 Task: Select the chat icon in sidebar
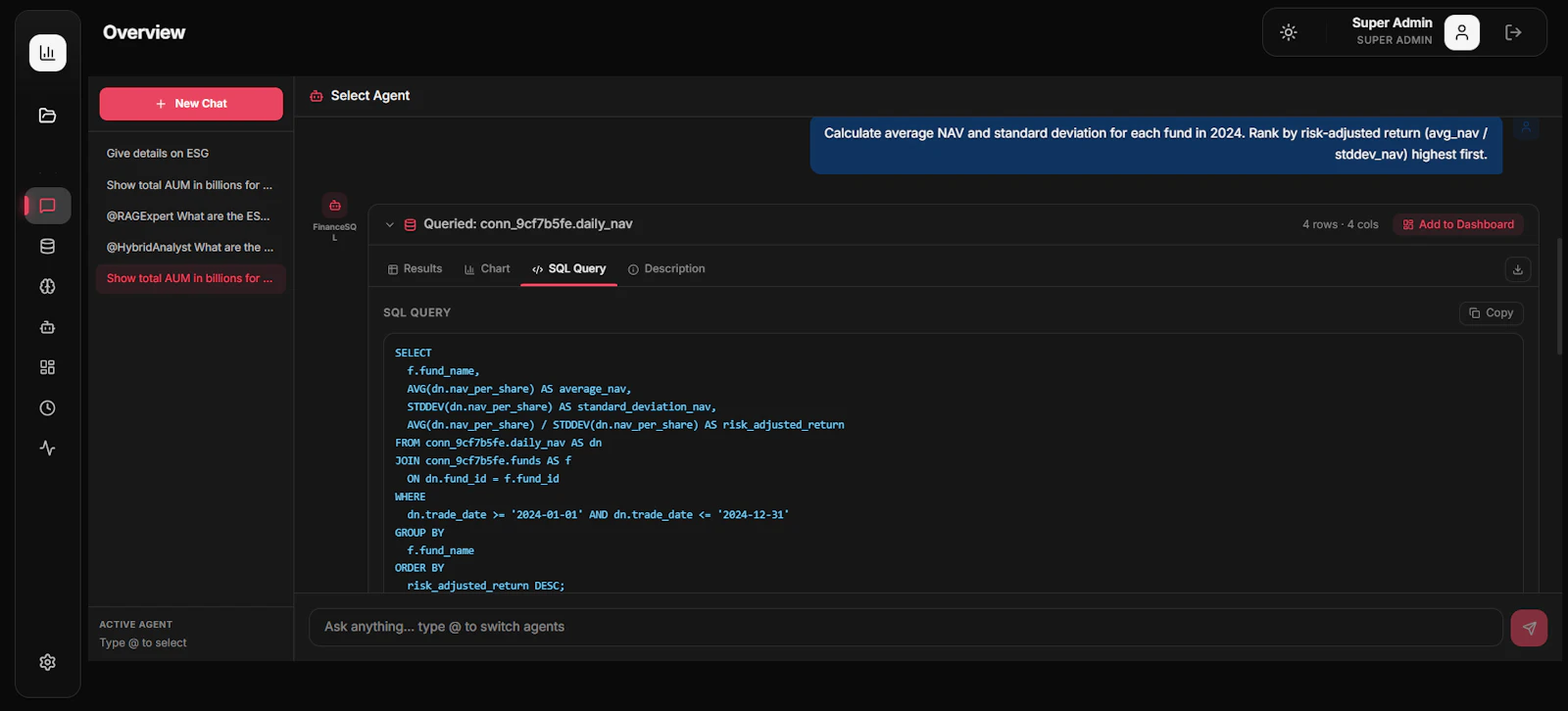[x=47, y=206]
